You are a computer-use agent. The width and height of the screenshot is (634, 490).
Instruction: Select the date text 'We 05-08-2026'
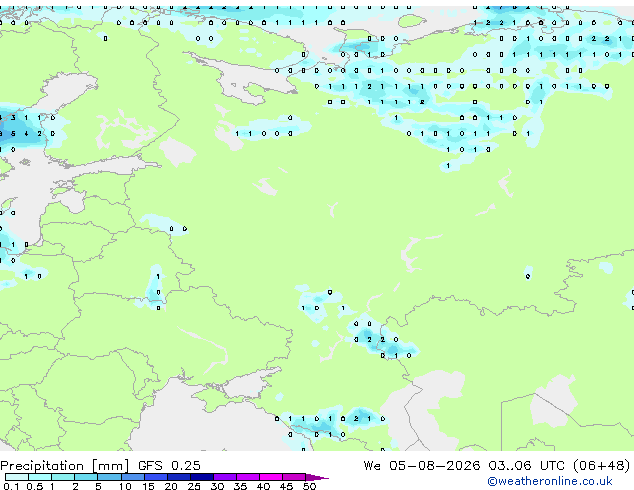[422, 466]
